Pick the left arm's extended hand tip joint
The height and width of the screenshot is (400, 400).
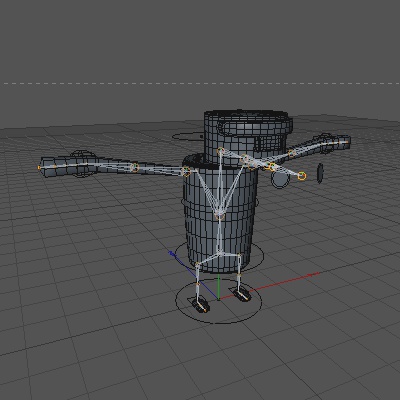[39, 167]
